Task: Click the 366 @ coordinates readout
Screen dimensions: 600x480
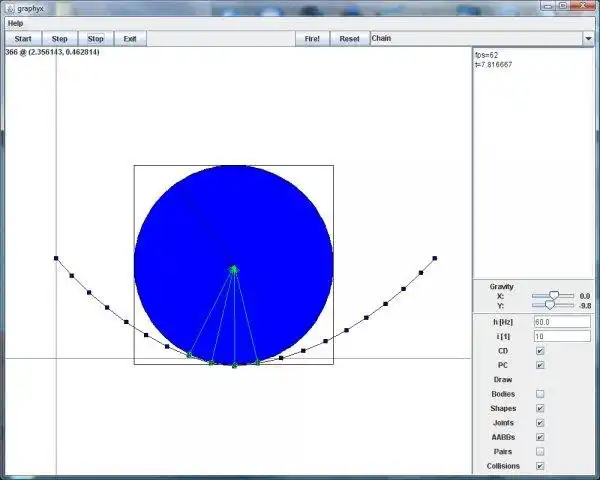Action: tap(52, 52)
